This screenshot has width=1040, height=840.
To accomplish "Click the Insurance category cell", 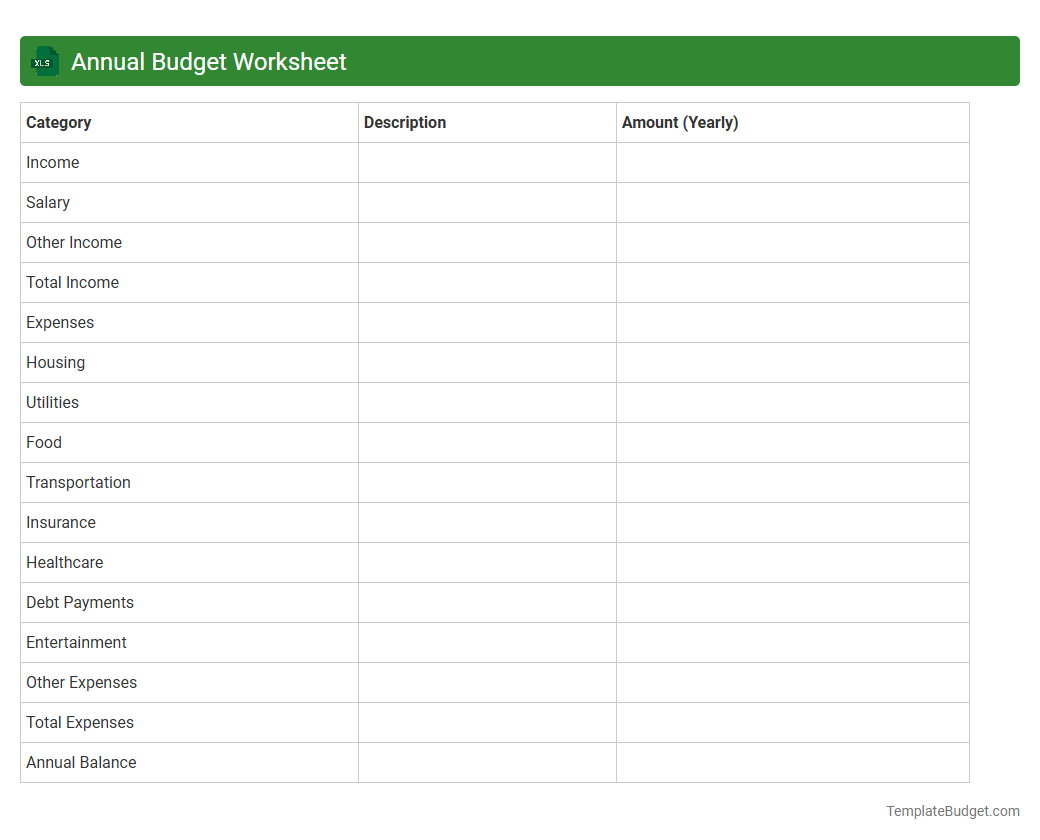I will pos(61,522).
